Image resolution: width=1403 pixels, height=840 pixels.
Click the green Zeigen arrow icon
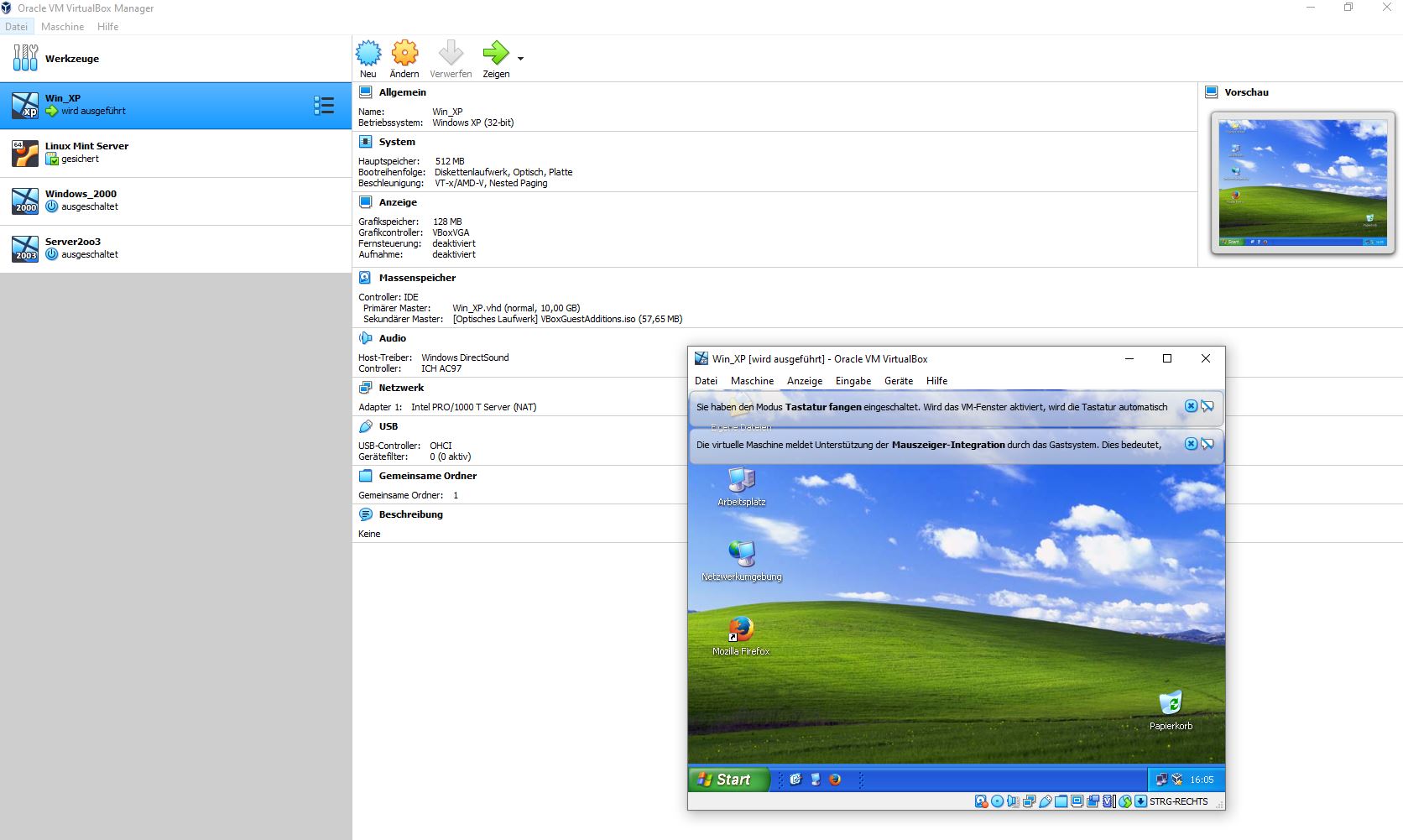point(496,59)
